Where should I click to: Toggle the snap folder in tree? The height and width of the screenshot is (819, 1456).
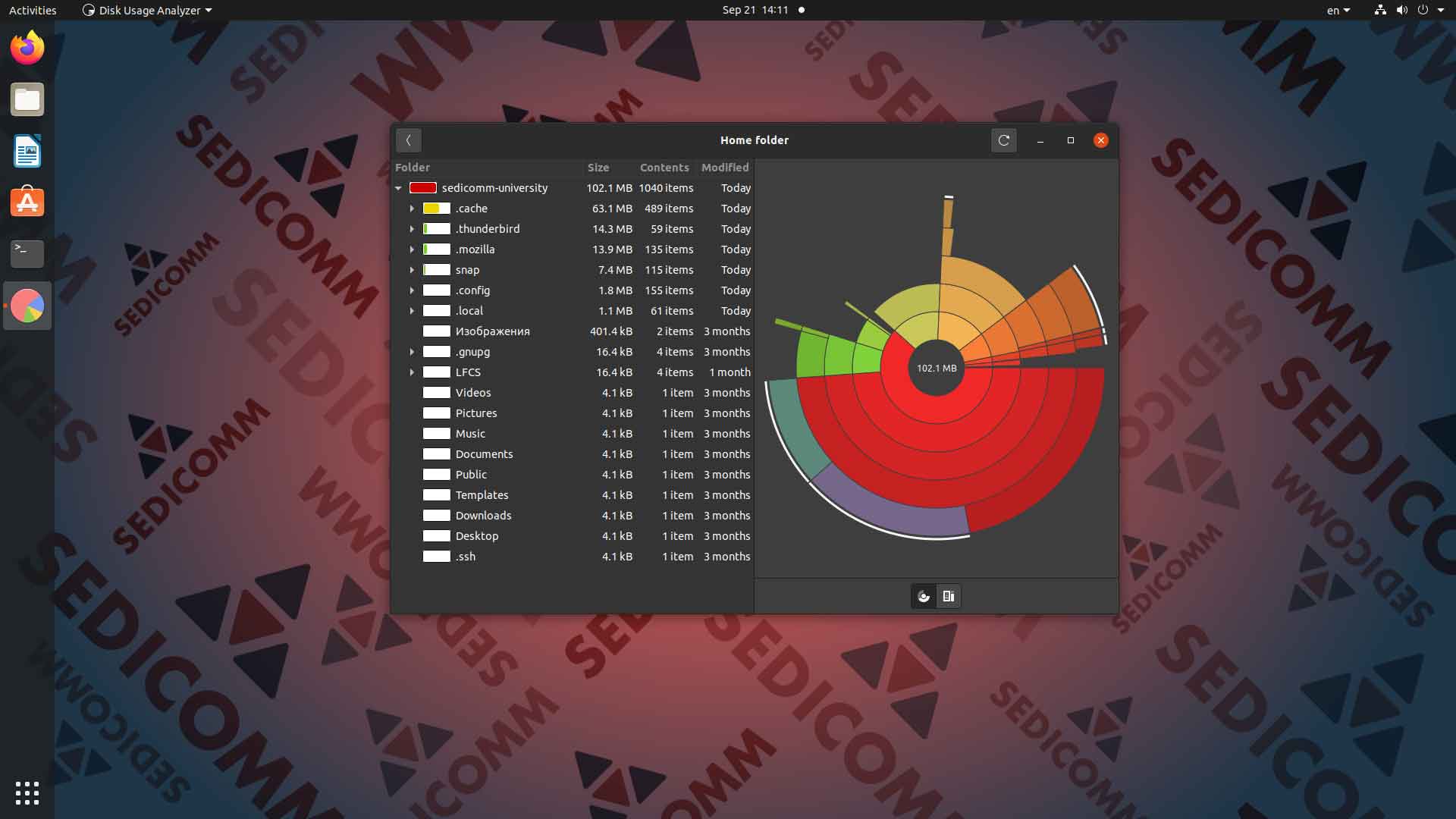point(412,269)
